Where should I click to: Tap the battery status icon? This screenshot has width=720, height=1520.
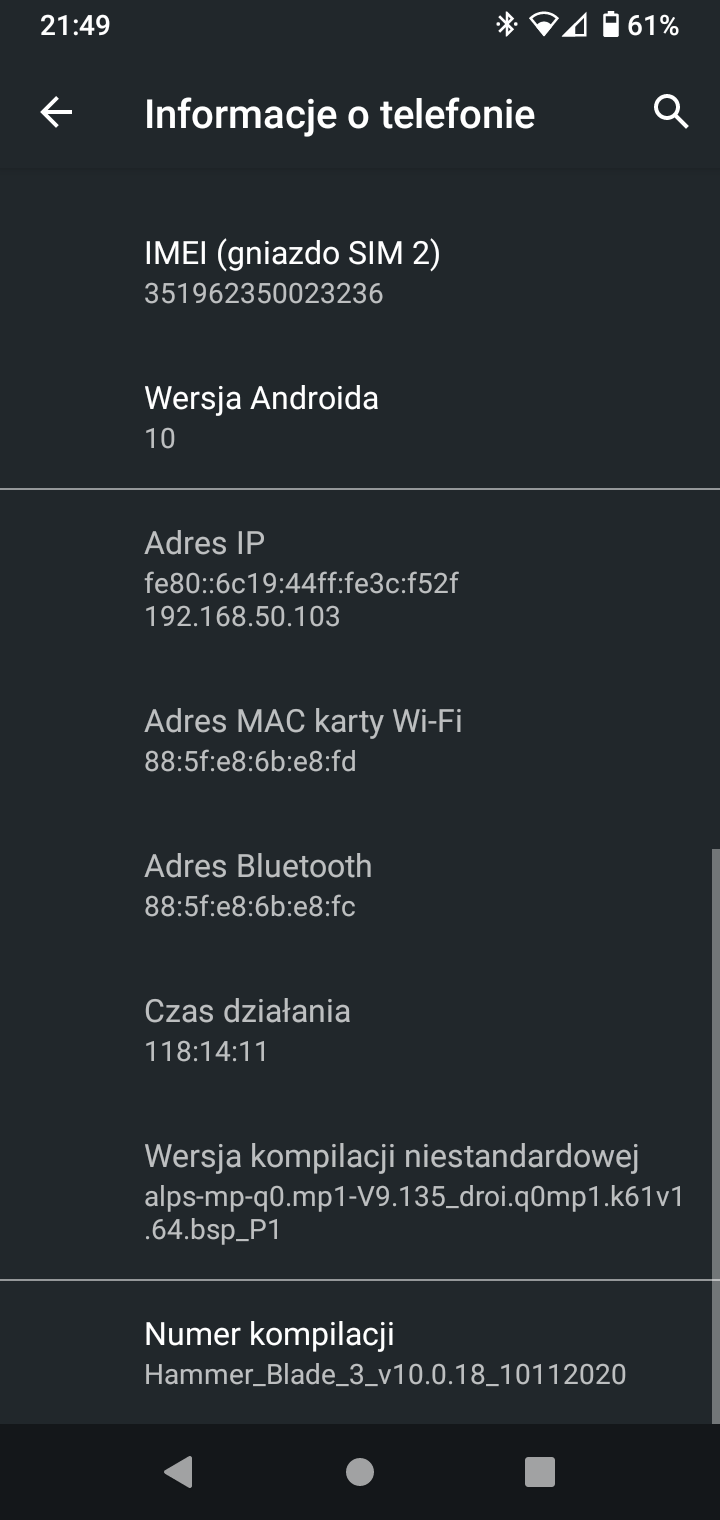point(610,25)
